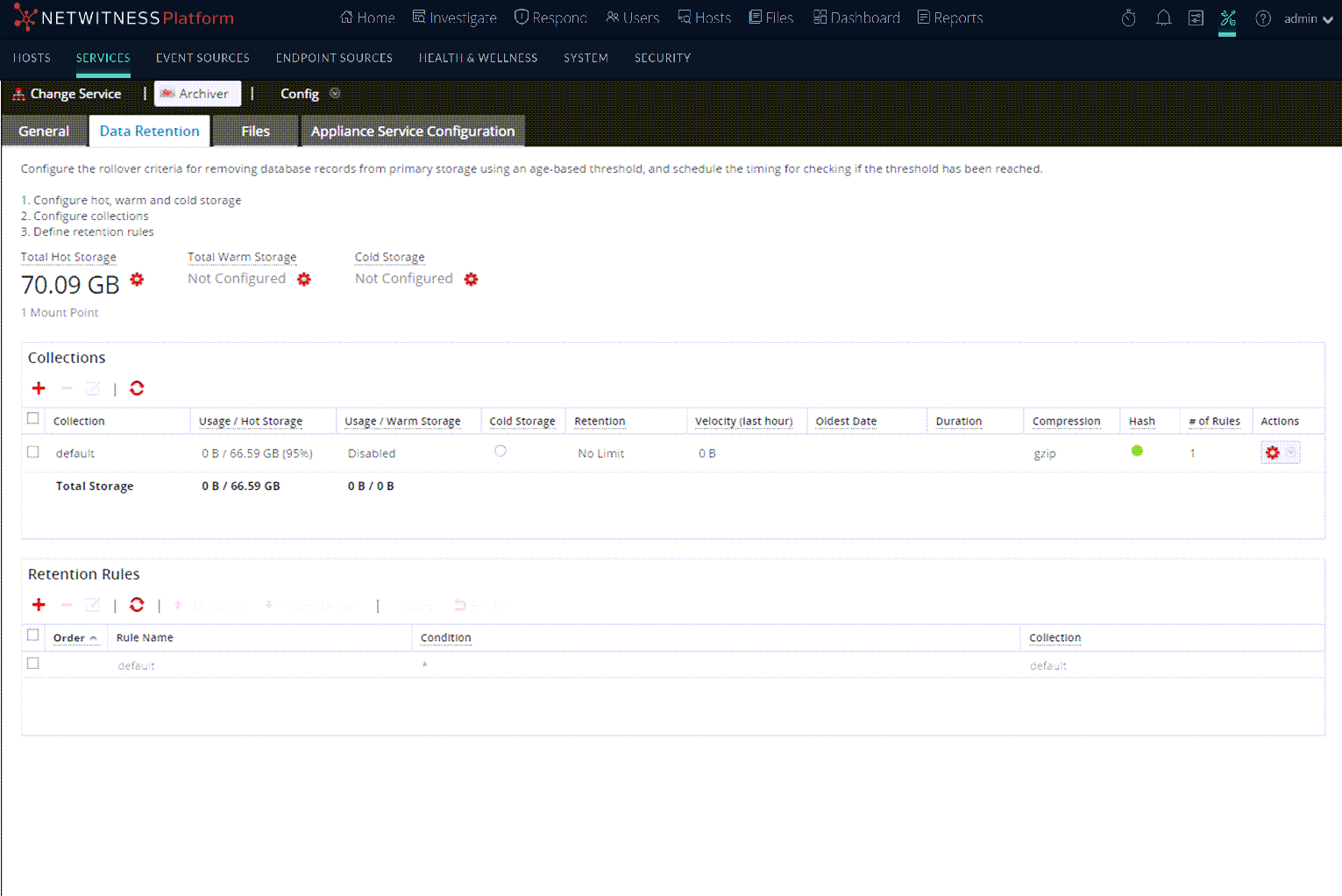Select the Cold Storage radio for default collection
The width and height of the screenshot is (1342, 896).
tap(500, 452)
